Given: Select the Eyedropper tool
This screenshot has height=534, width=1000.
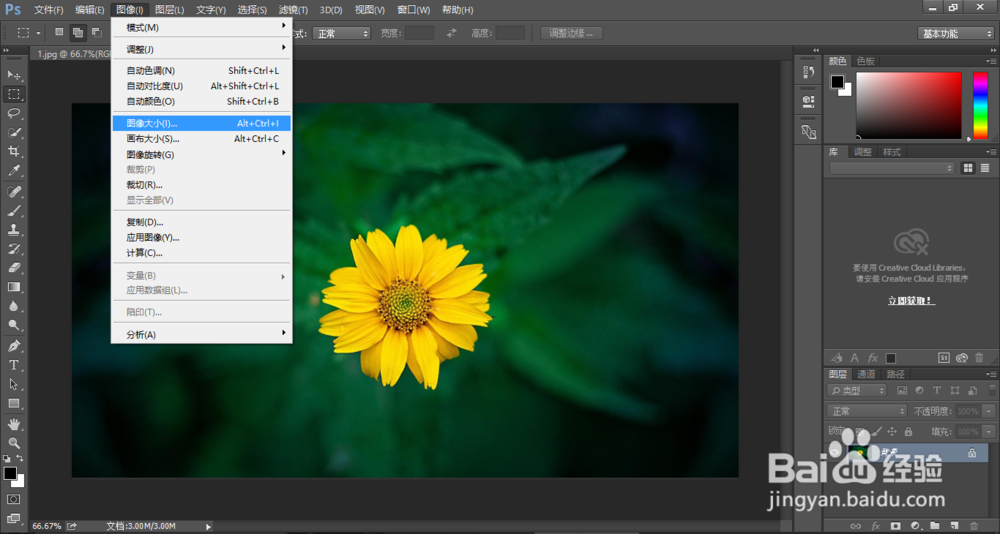Looking at the screenshot, I should (14, 171).
